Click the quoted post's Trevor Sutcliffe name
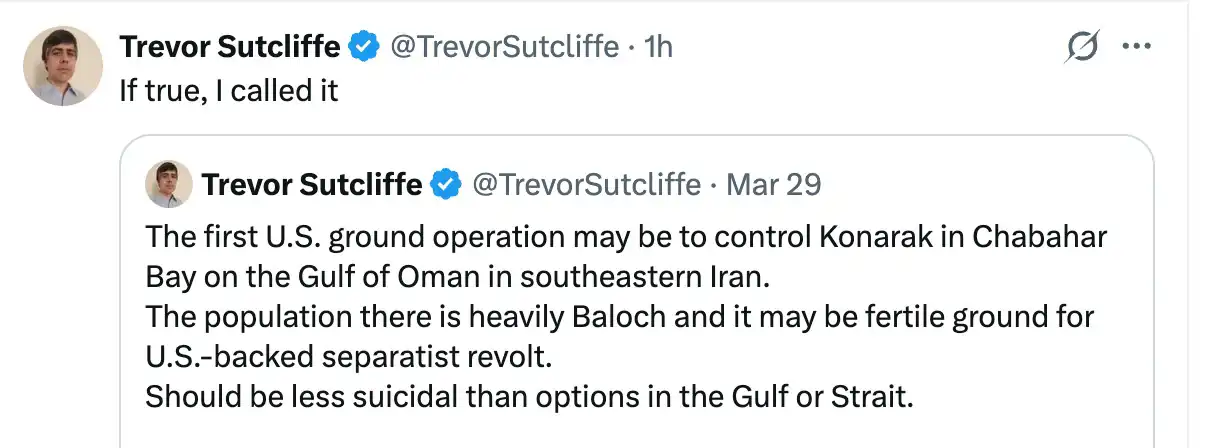This screenshot has height=448, width=1206. (311, 185)
